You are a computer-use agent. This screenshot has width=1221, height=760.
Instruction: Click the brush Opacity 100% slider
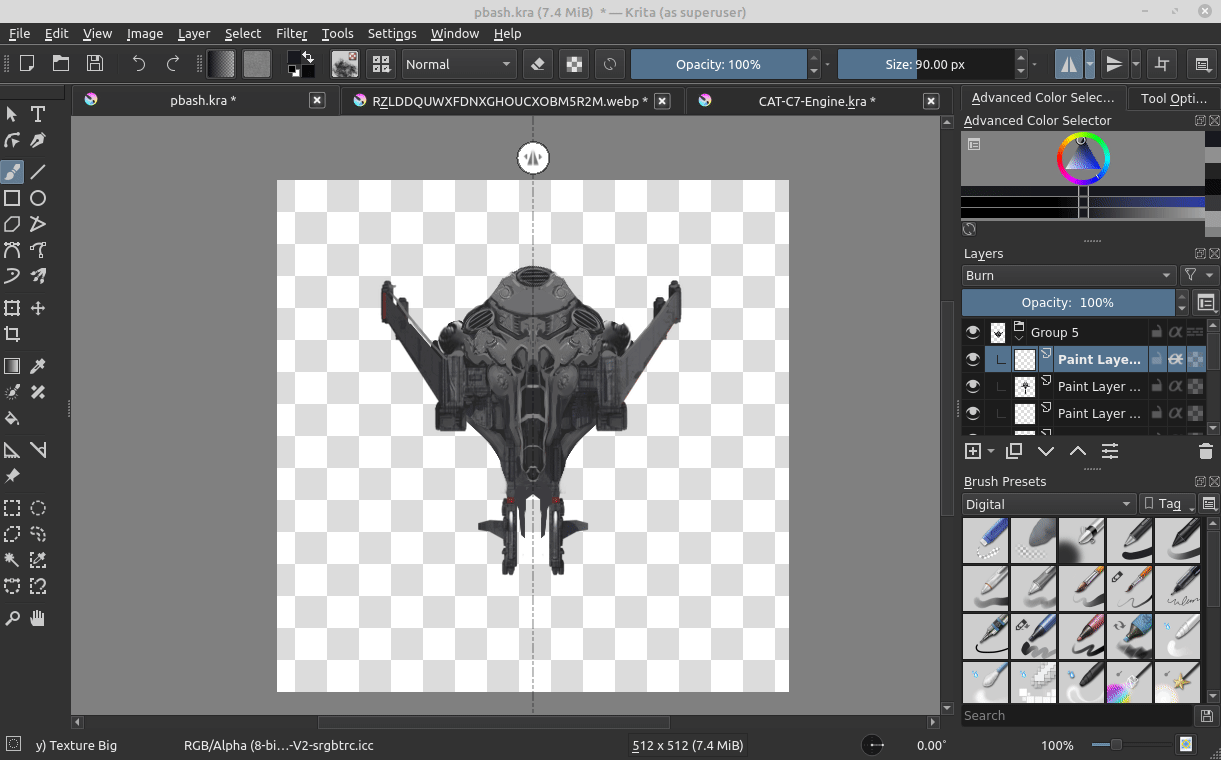[718, 64]
